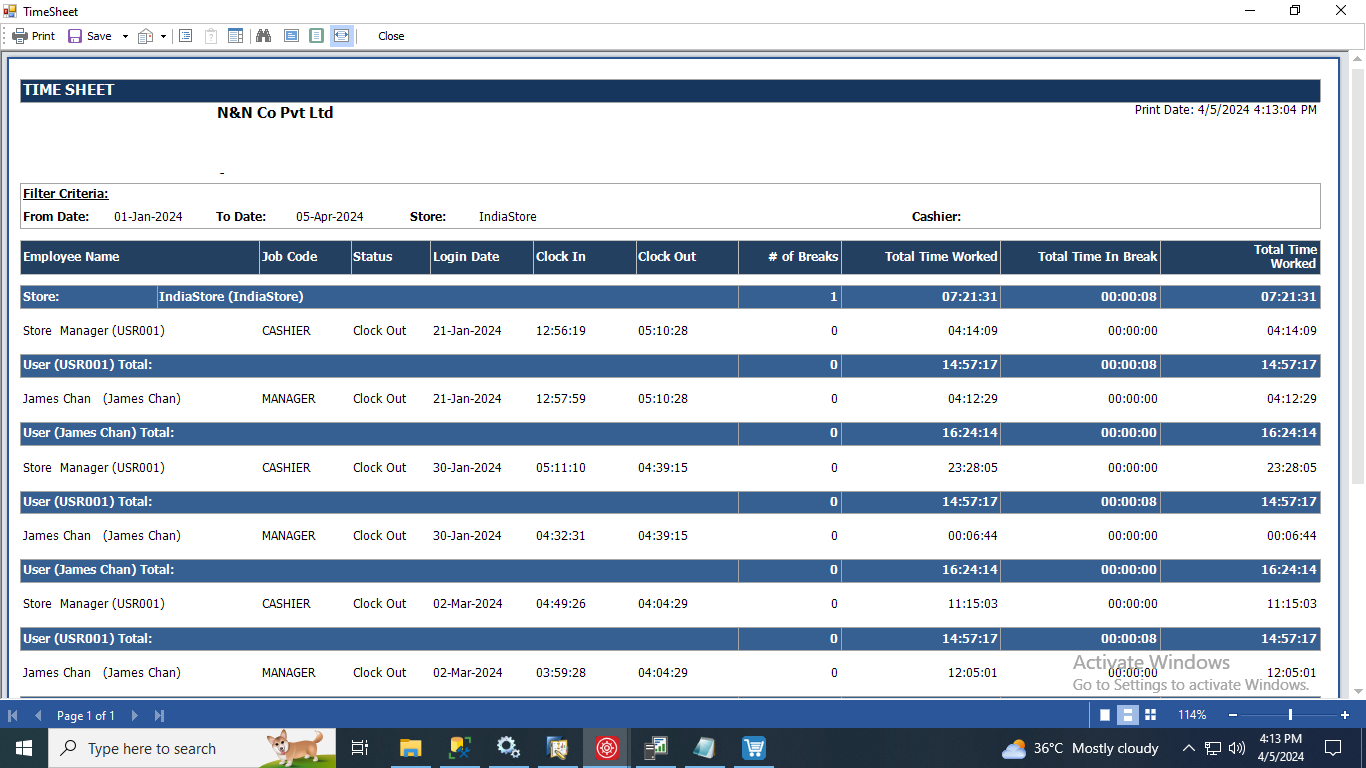Screen dimensions: 1366x768
Task: Switch to continuous page view mode
Action: [x=1127, y=715]
